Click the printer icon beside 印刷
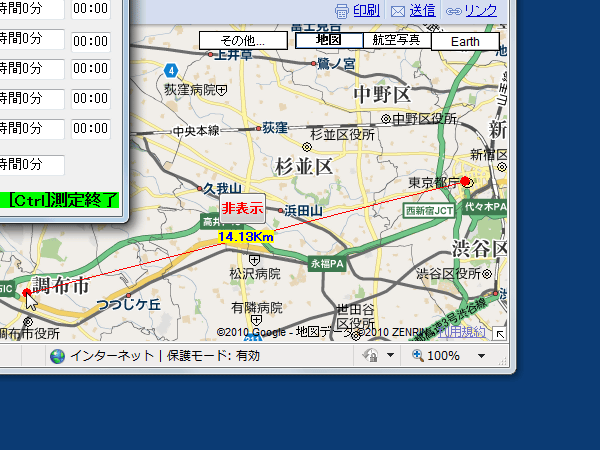 click(341, 11)
